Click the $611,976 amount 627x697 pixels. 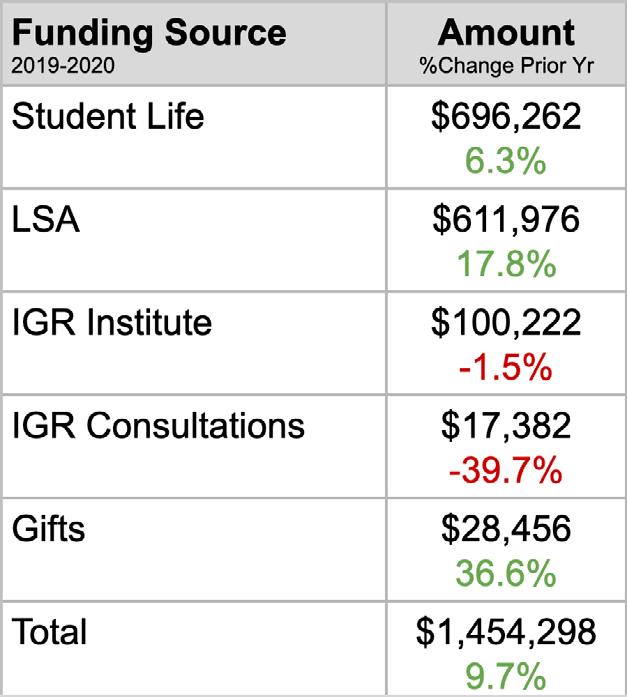coord(506,220)
